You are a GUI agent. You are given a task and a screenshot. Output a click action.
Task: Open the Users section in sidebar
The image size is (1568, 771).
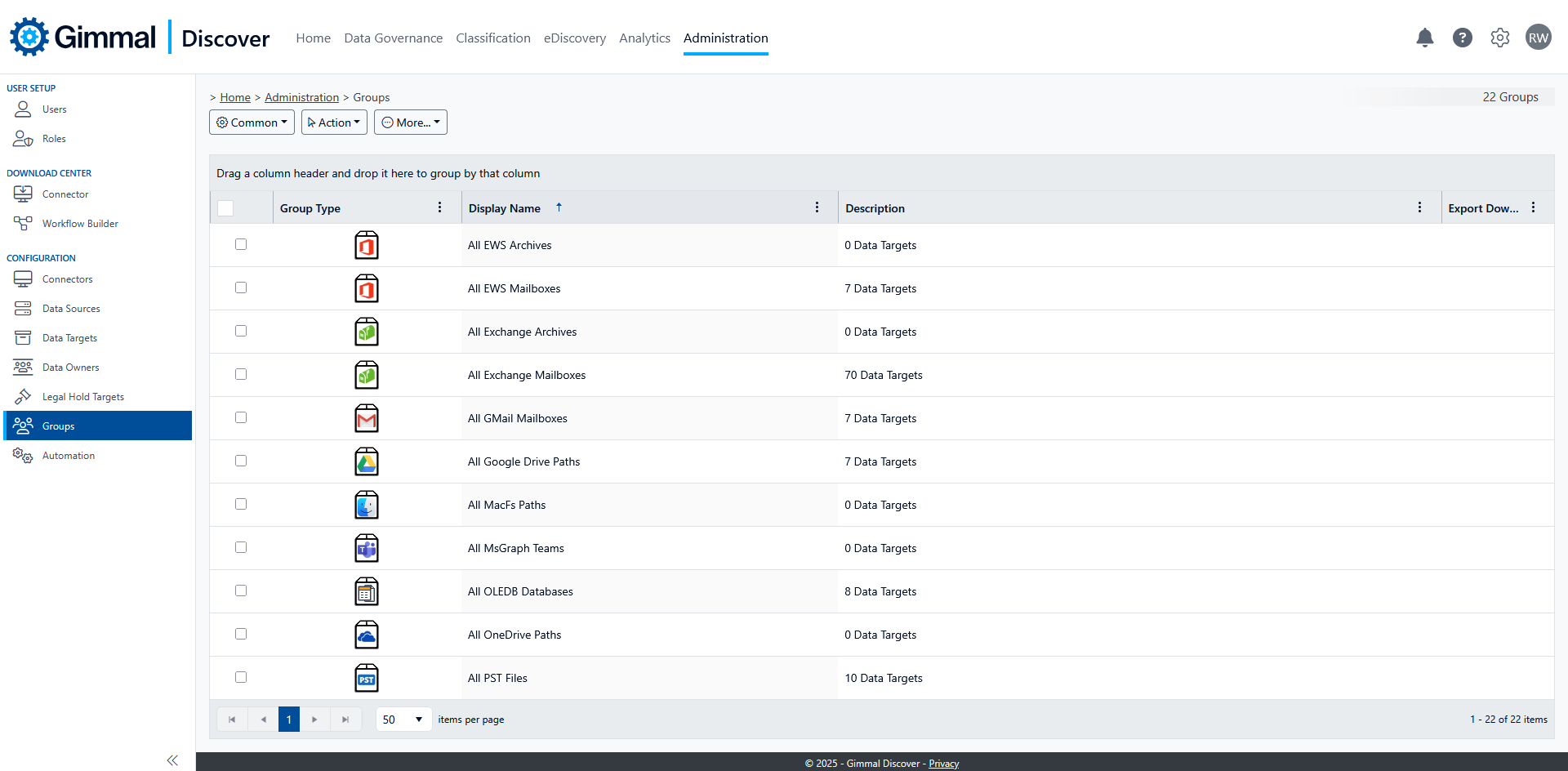pos(53,109)
